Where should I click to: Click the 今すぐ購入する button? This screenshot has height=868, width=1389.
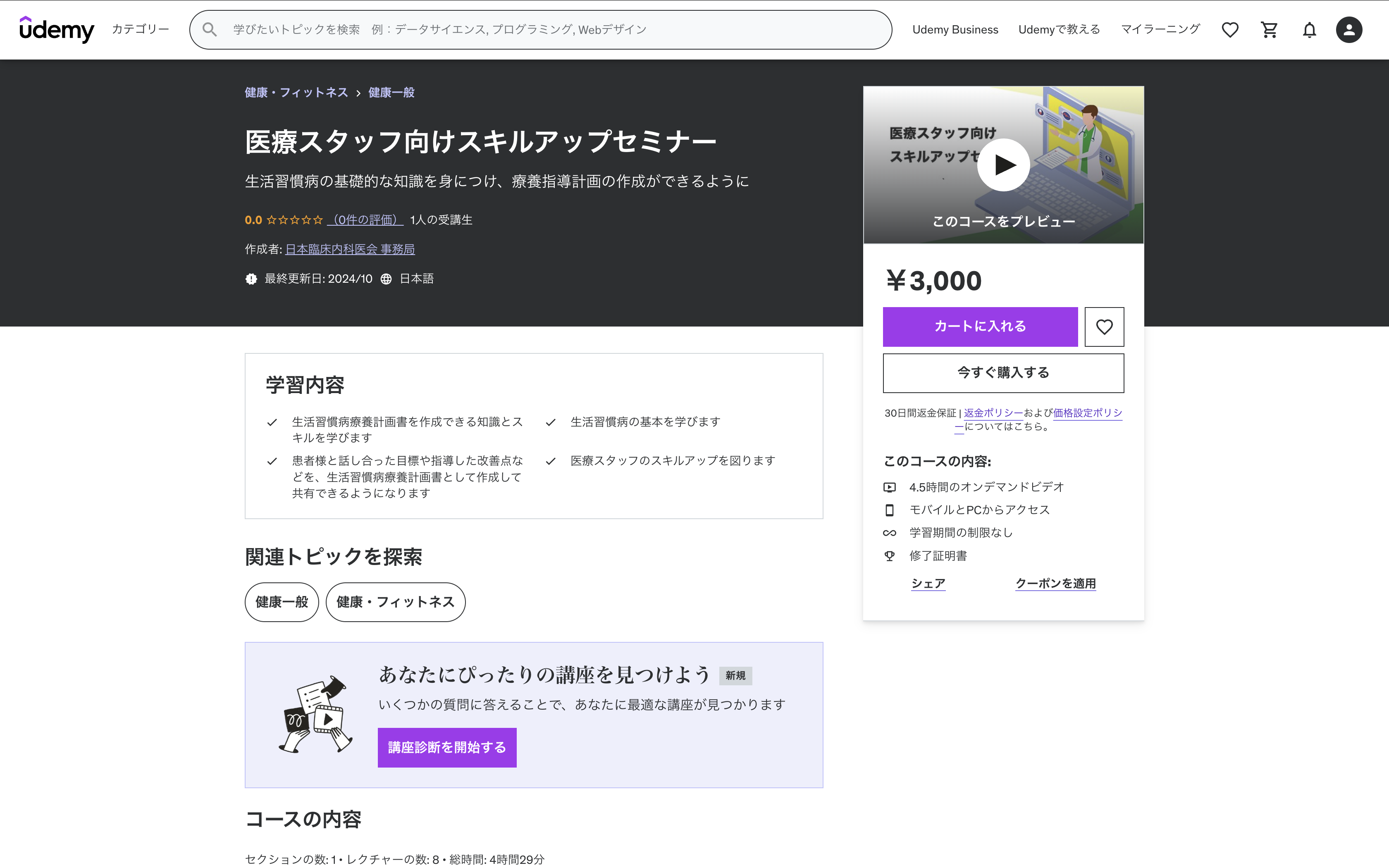coord(1003,373)
